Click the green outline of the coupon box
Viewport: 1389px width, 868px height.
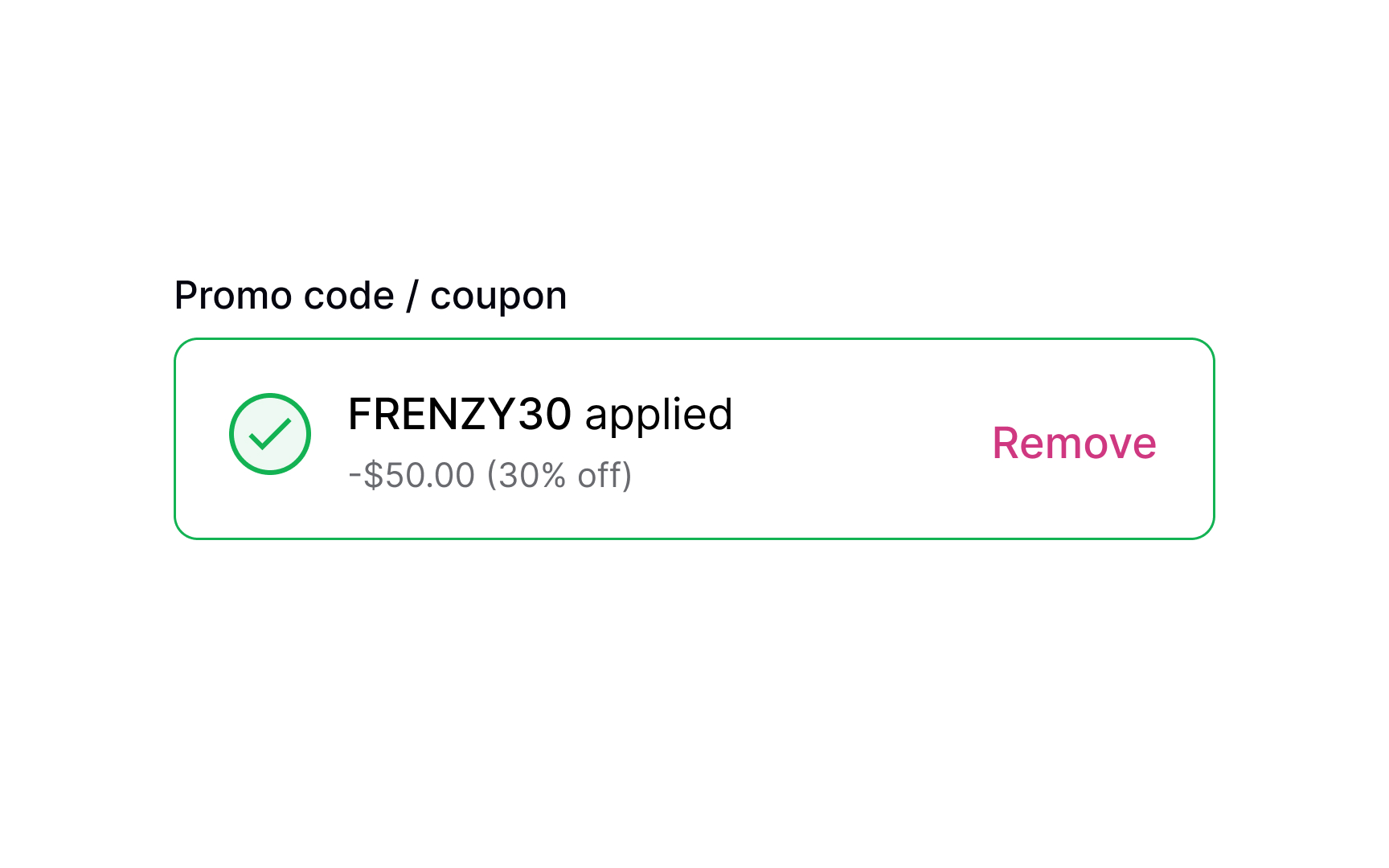(x=694, y=341)
